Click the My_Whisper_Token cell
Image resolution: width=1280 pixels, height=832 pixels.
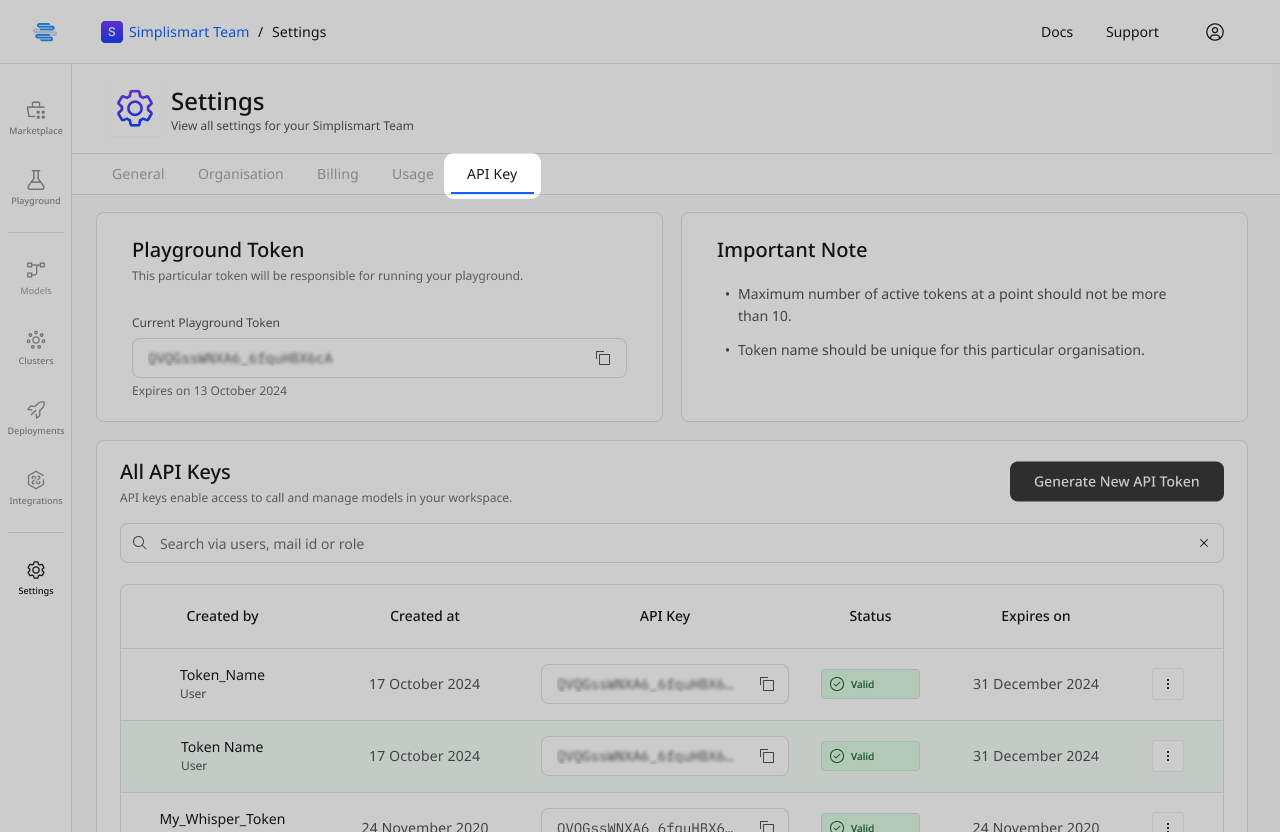point(222,819)
